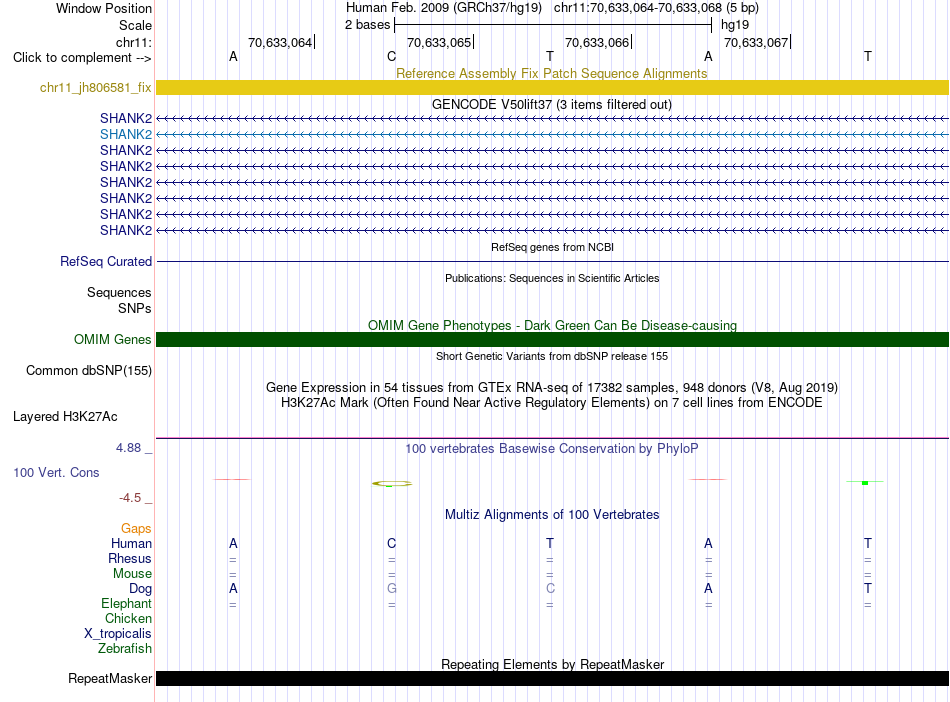Click the GENCODE V50lift37 track title
Image resolution: width=950 pixels, height=702 pixels.
pos(551,104)
